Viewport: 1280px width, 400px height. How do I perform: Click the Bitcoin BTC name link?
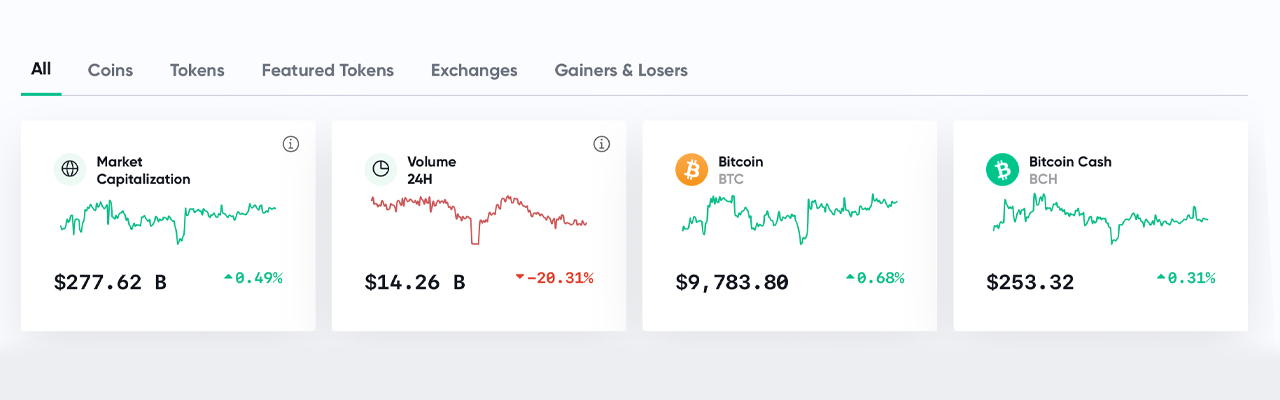(x=741, y=170)
